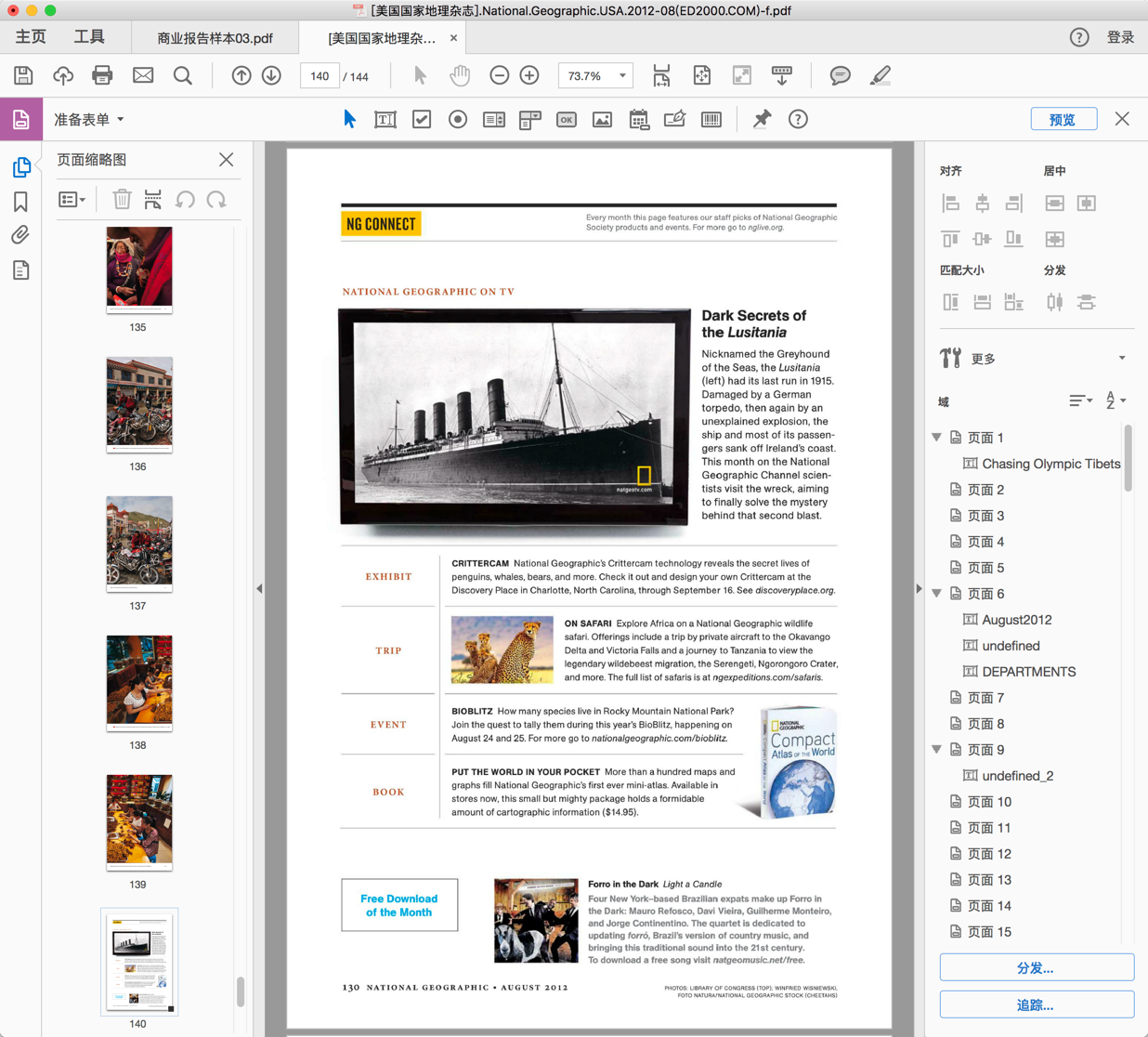Open the attachments paperclip panel
Screen dimensions: 1148x1037
point(20,235)
